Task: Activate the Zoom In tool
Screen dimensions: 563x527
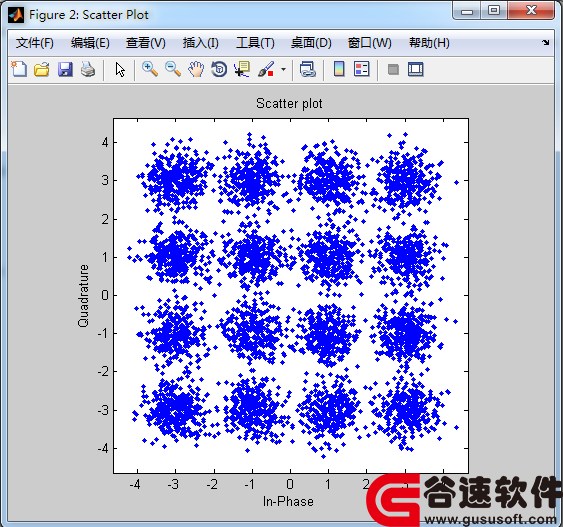Action: click(x=150, y=69)
